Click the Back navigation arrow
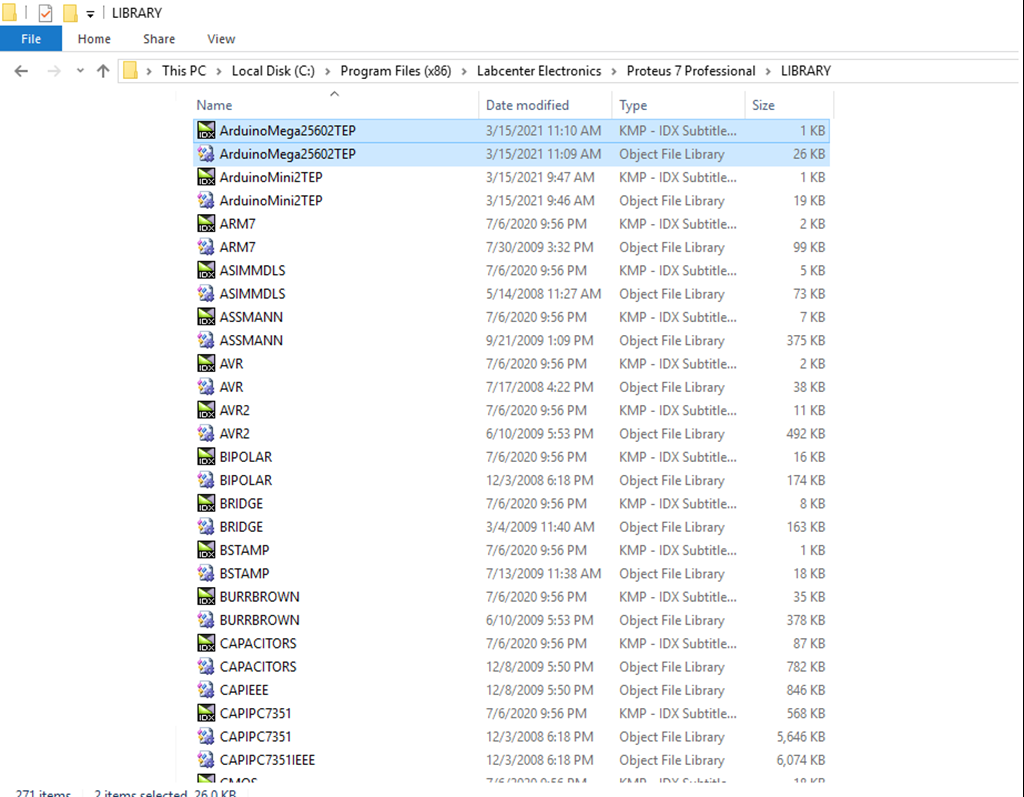The width and height of the screenshot is (1024, 797). click(x=22, y=71)
